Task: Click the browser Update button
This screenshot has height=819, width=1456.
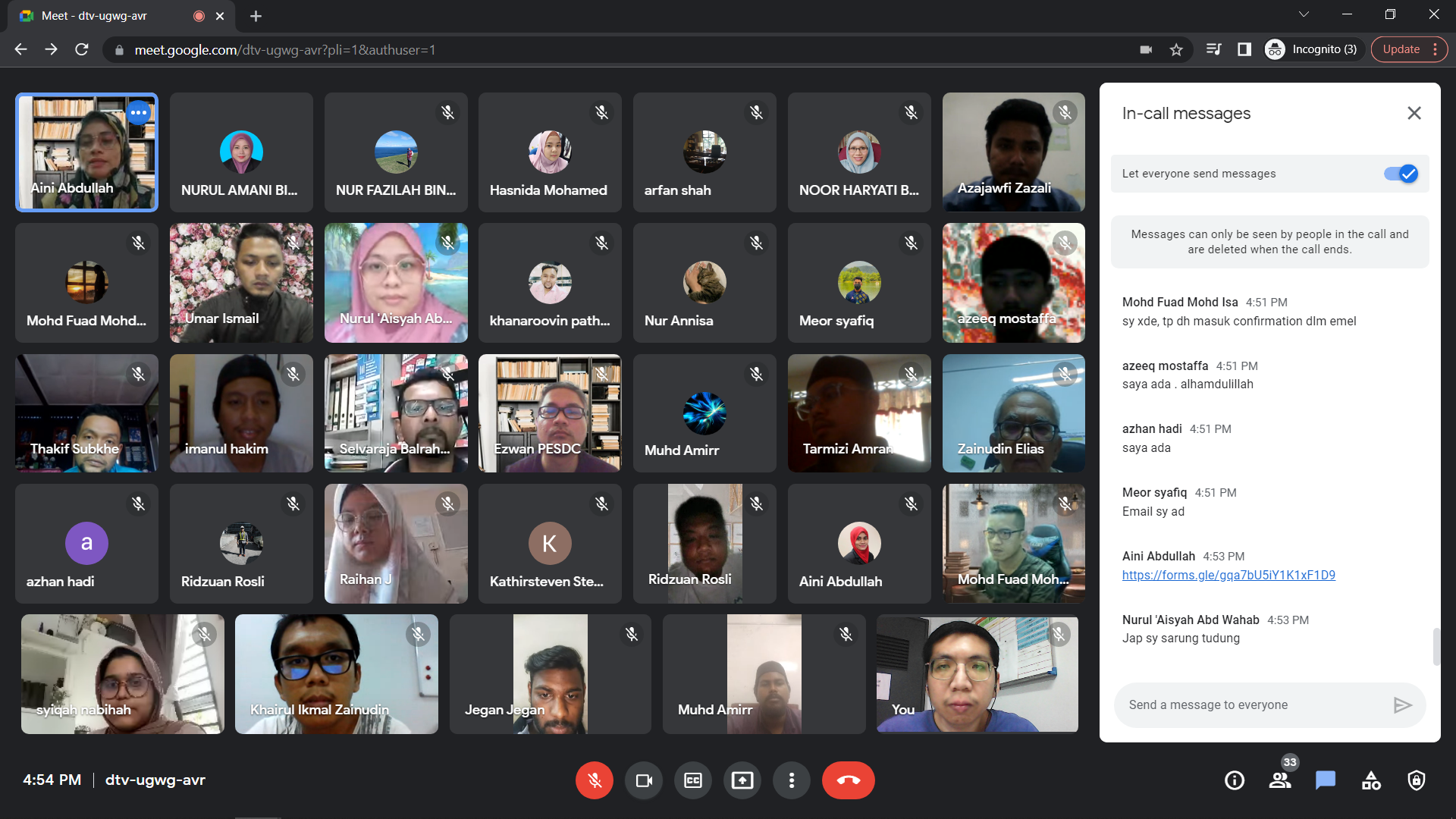Action: click(1401, 49)
